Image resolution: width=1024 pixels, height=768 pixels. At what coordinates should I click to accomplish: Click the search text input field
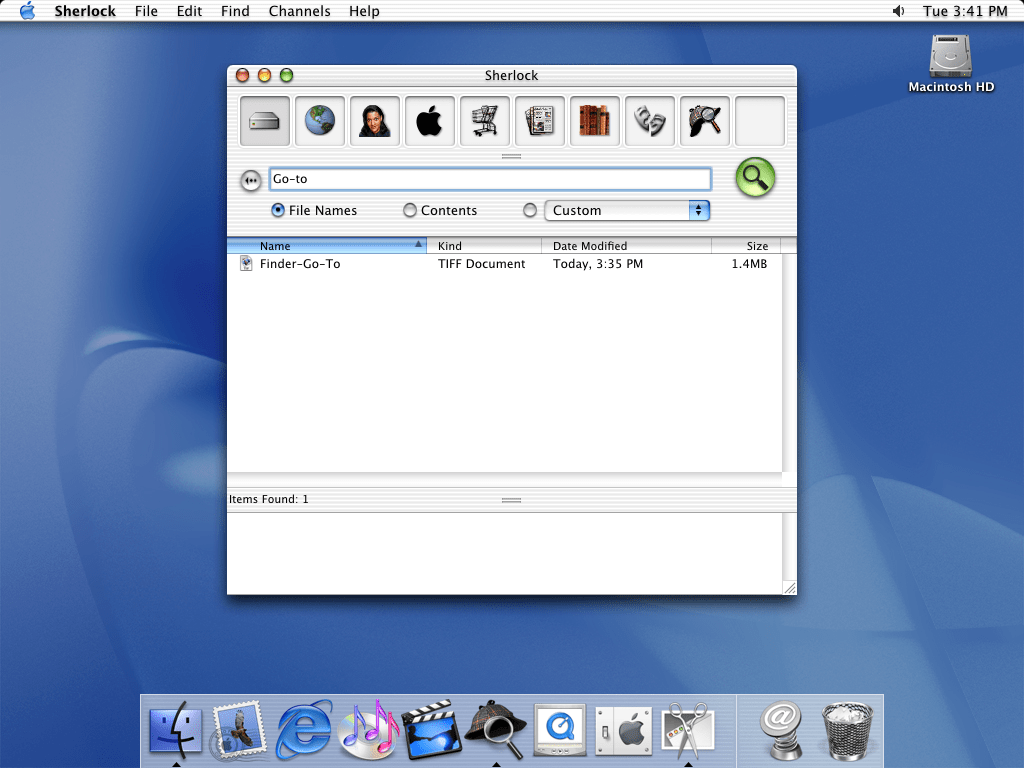[490, 179]
